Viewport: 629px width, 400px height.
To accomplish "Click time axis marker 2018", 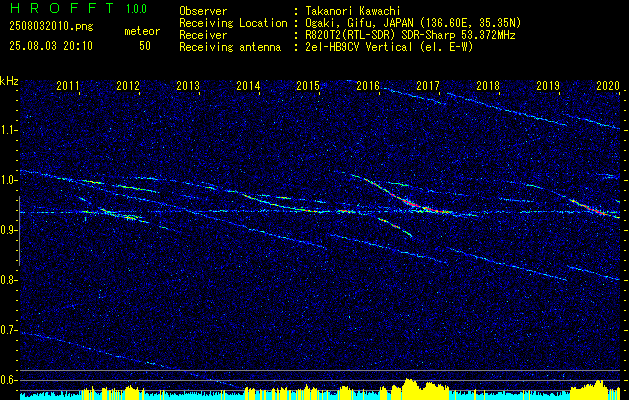I will tap(488, 85).
